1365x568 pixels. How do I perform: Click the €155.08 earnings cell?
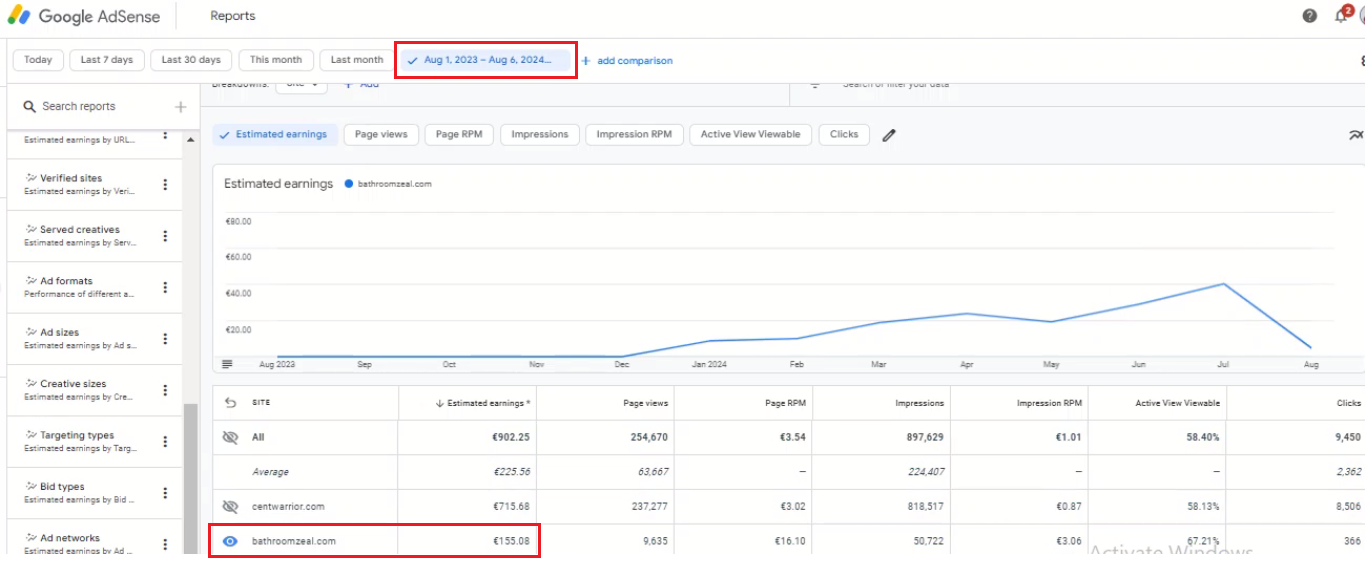click(x=511, y=541)
